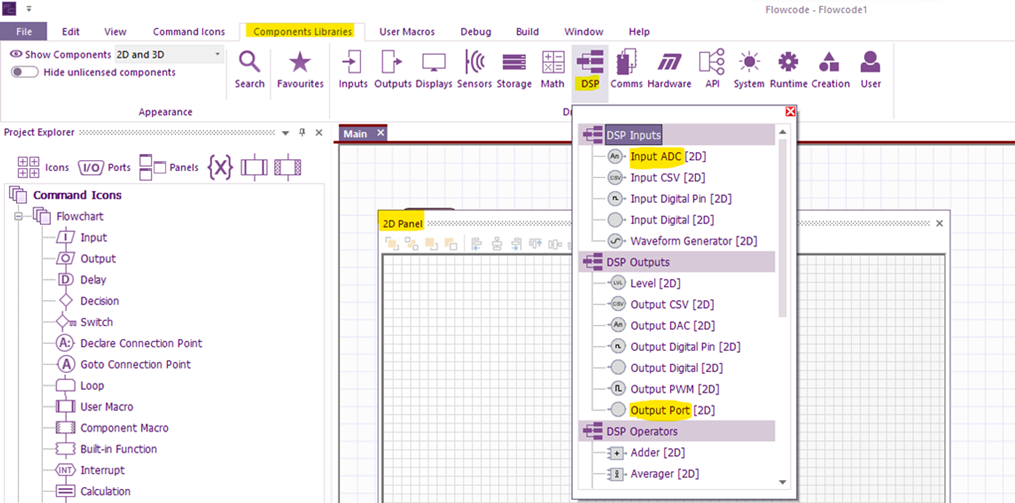
Task: Open the Project Explorer options arrow
Action: [x=285, y=133]
